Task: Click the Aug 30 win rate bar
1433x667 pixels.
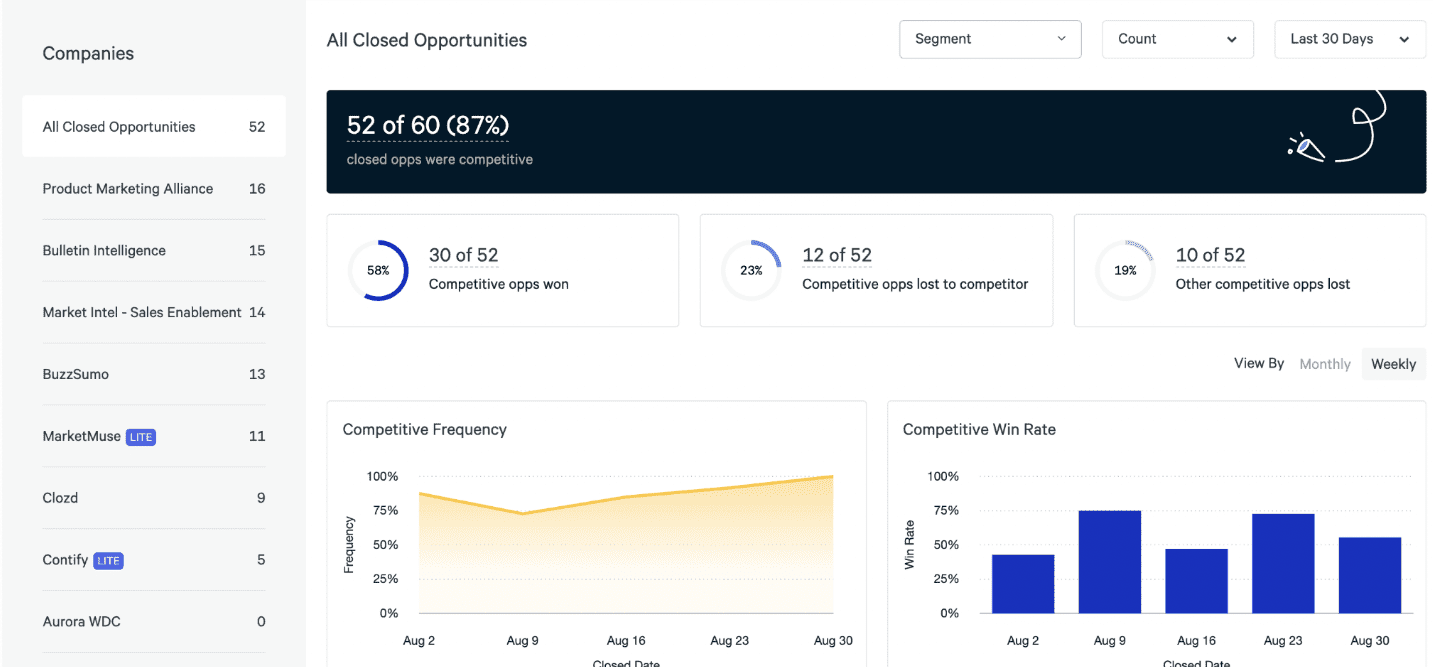Action: pyautogui.click(x=1370, y=575)
